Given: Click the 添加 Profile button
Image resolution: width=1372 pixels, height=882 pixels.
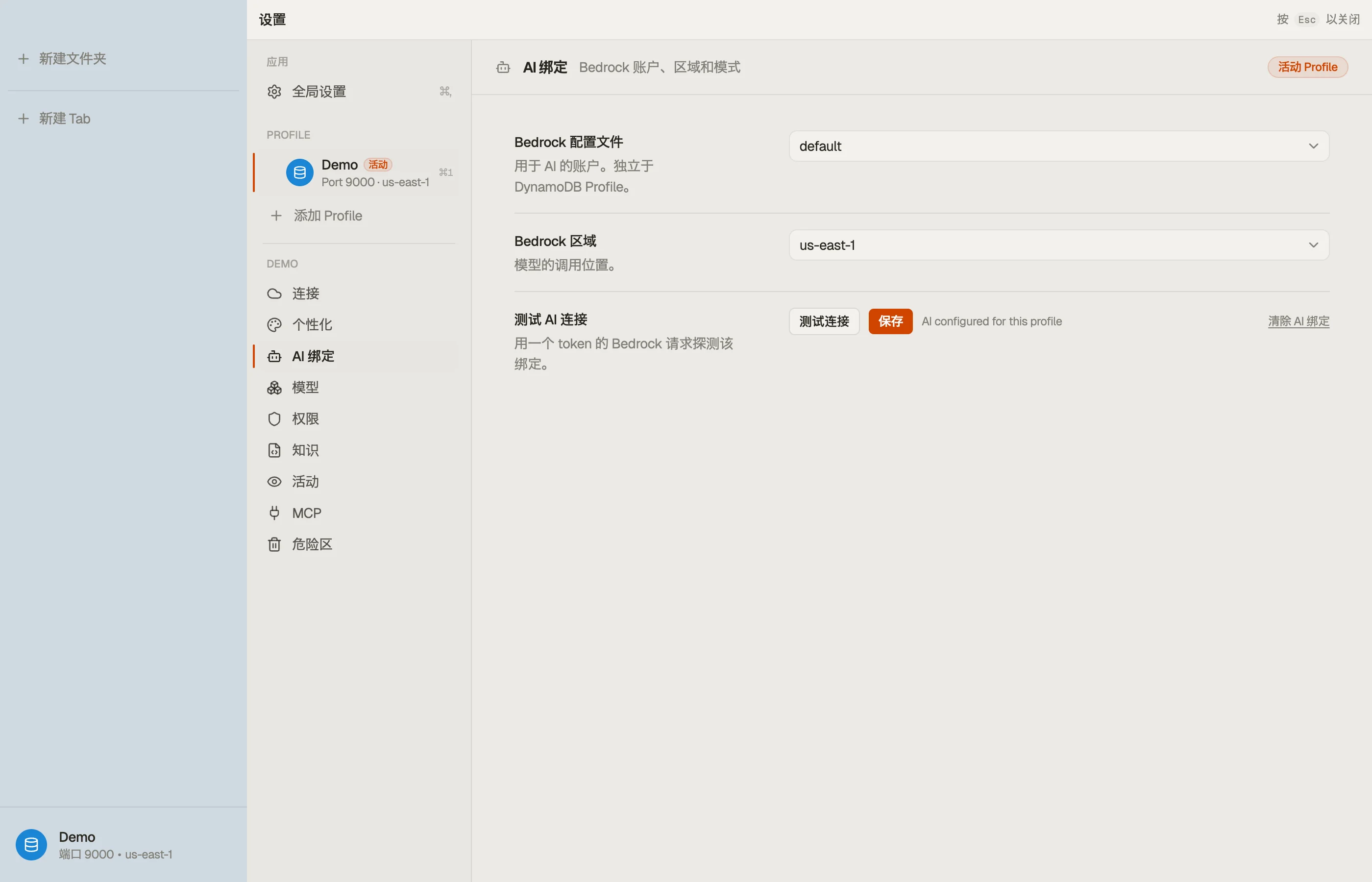Looking at the screenshot, I should 359,215.
